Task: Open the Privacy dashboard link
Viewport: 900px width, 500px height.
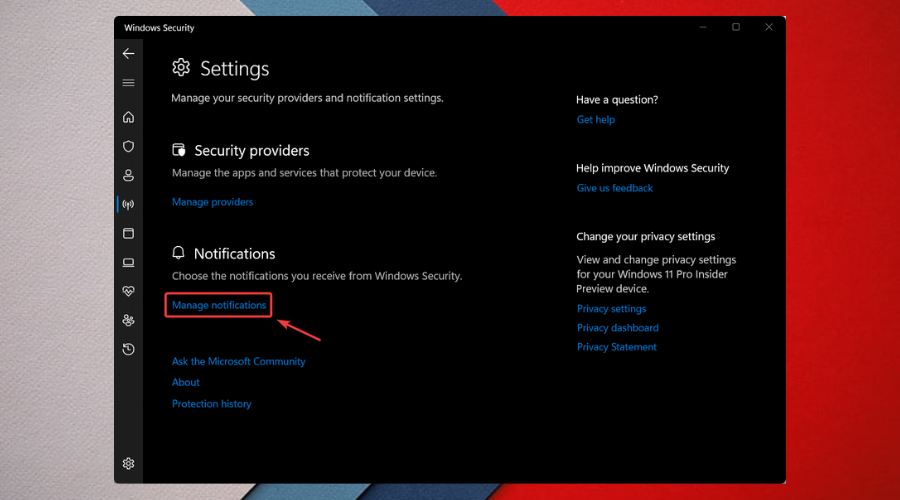Action: (617, 328)
